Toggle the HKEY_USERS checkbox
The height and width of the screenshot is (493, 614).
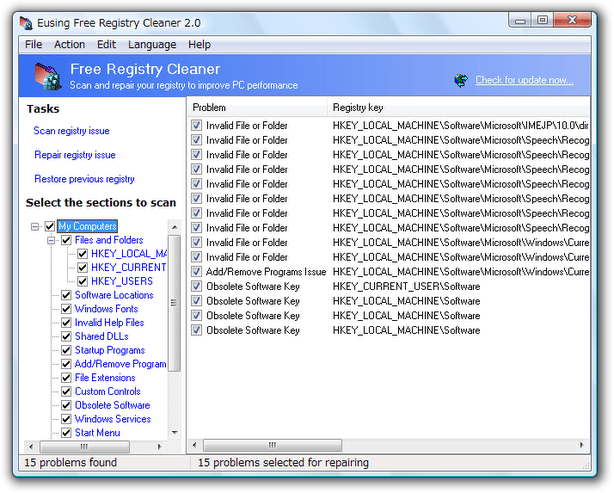82,281
